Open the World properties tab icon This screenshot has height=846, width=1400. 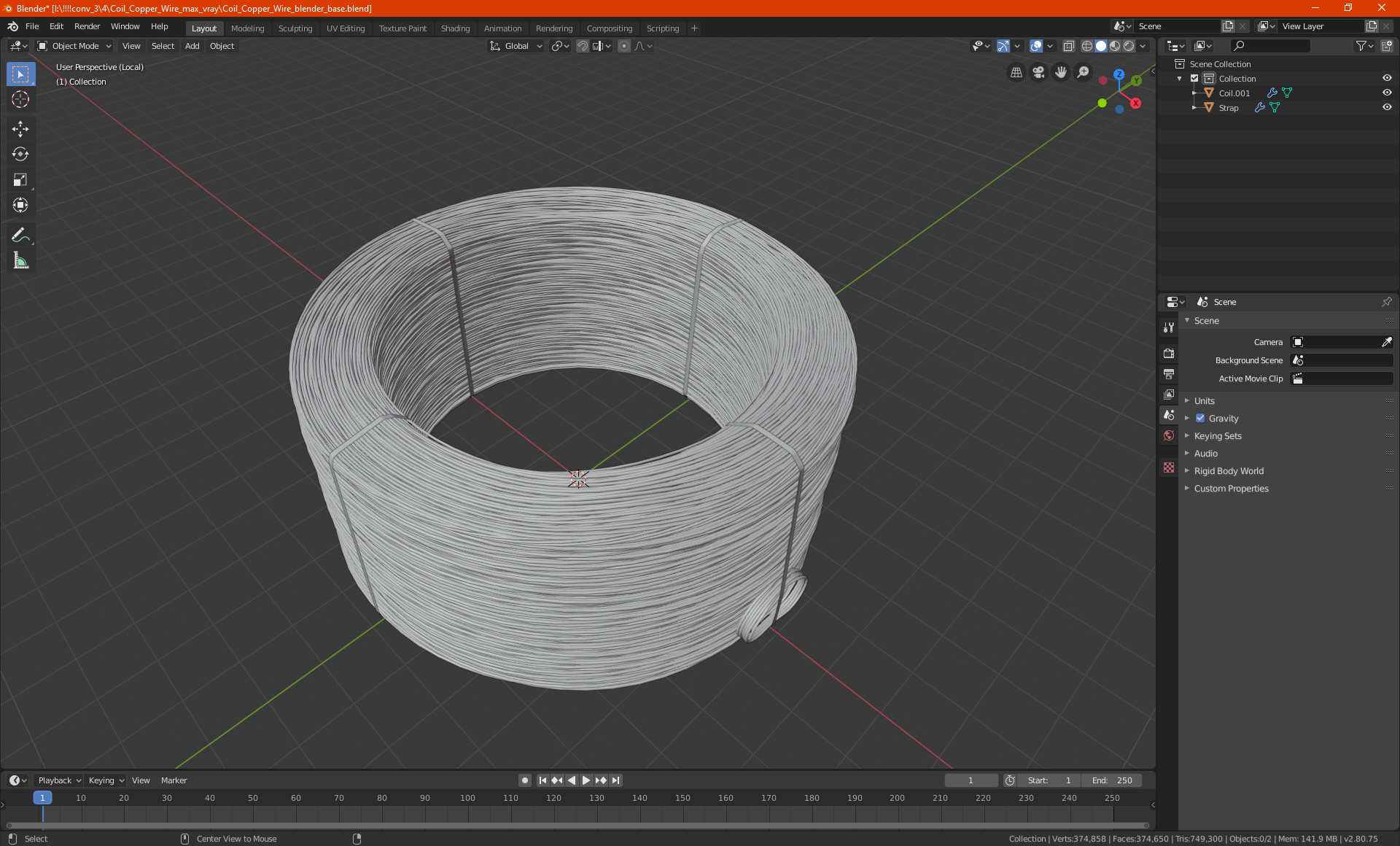point(1169,435)
